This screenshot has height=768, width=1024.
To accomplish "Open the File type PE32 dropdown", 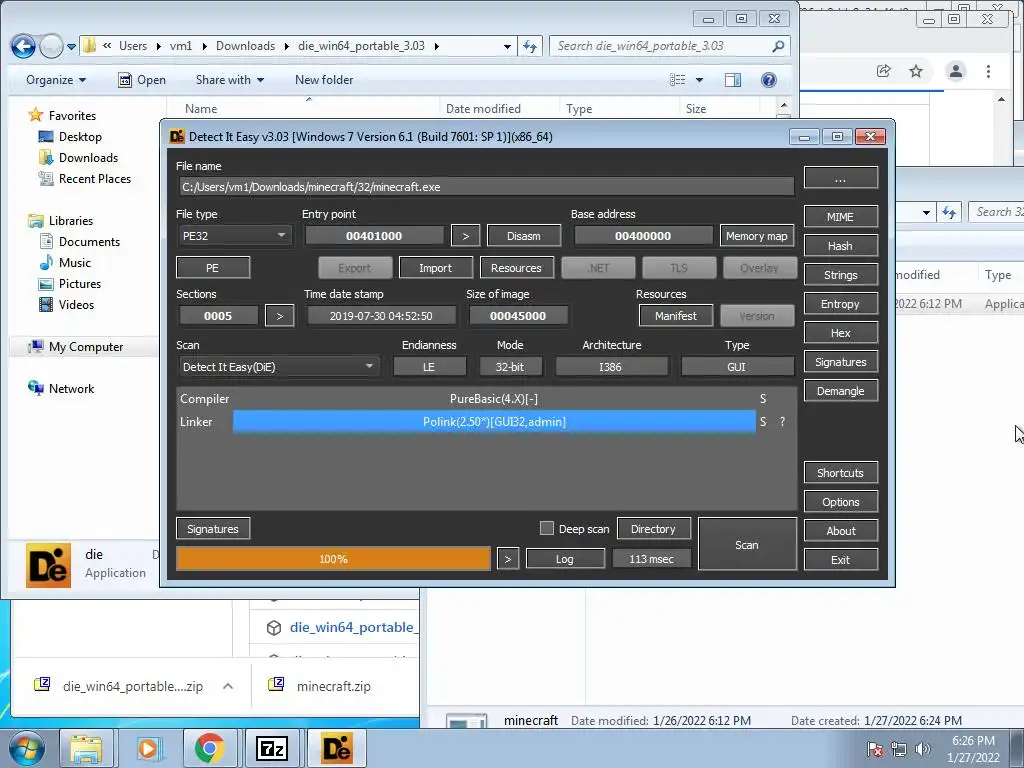I will (234, 236).
